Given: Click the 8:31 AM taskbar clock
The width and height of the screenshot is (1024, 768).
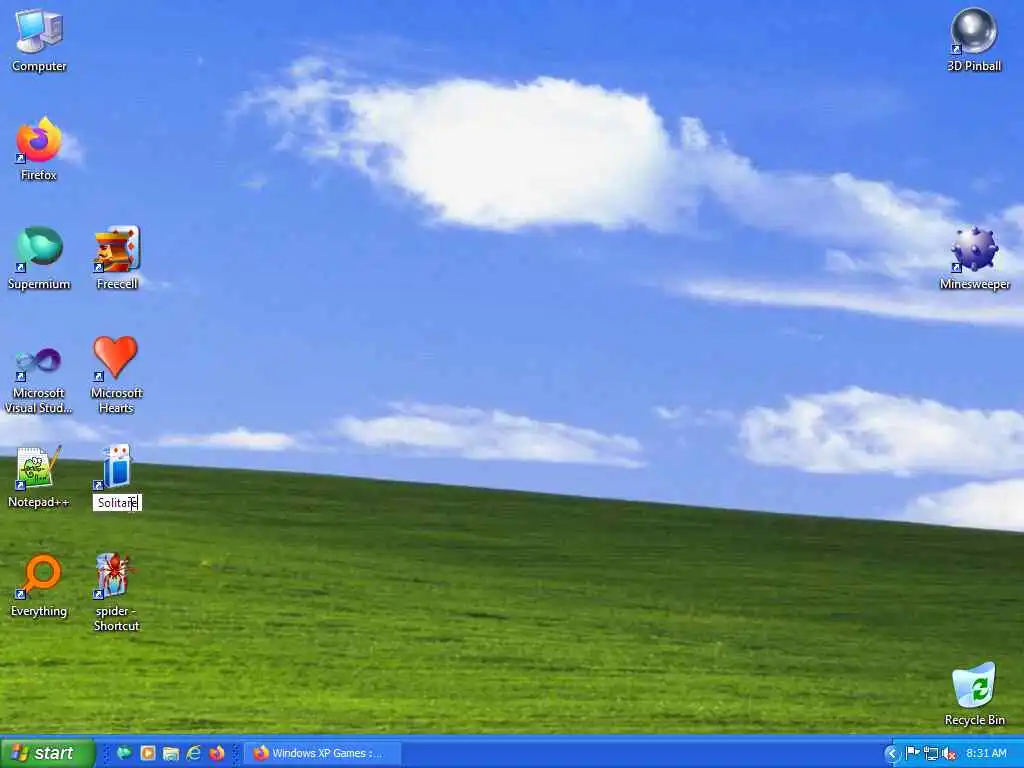Looking at the screenshot, I should (x=986, y=753).
